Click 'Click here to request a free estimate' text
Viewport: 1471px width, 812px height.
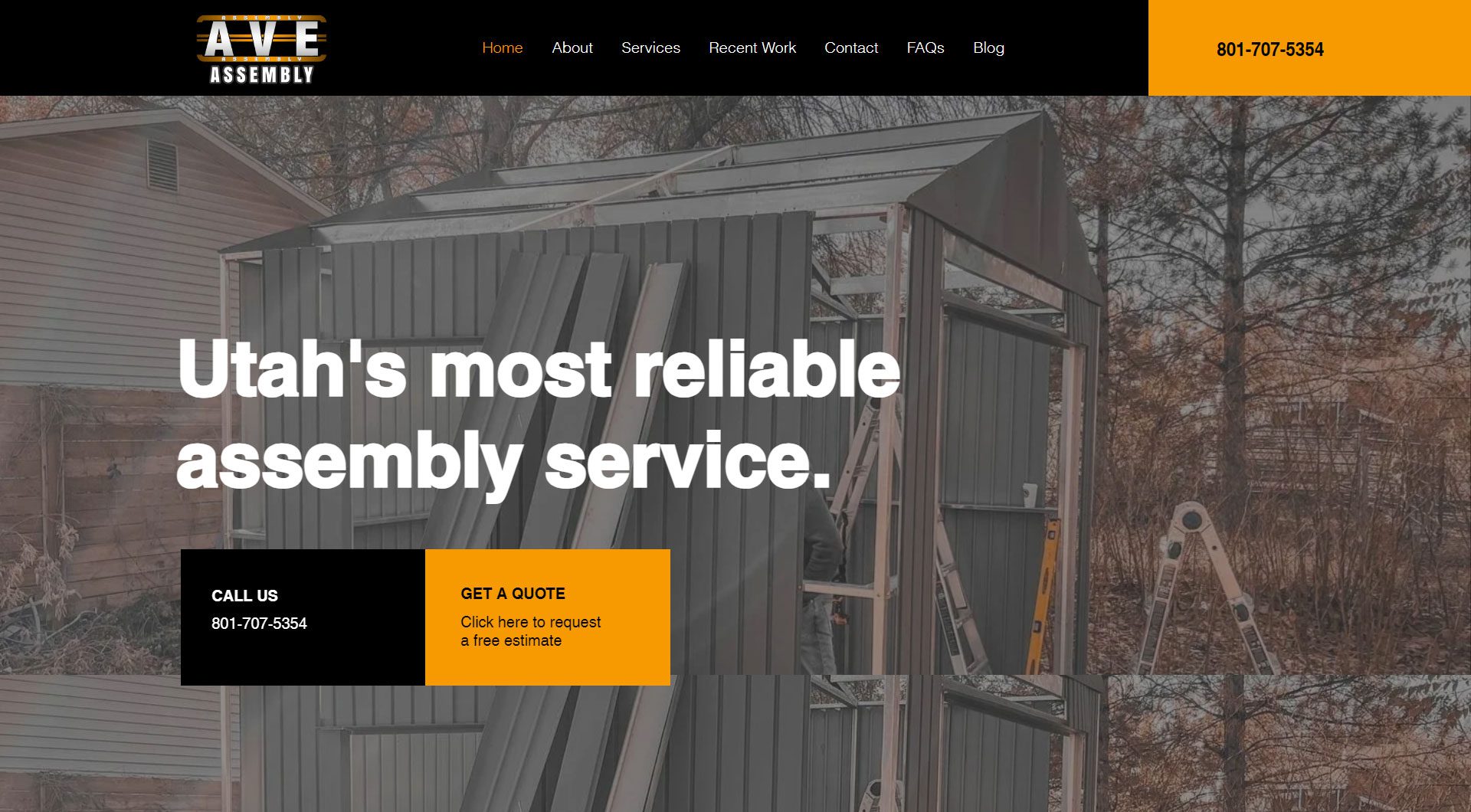tap(530, 631)
